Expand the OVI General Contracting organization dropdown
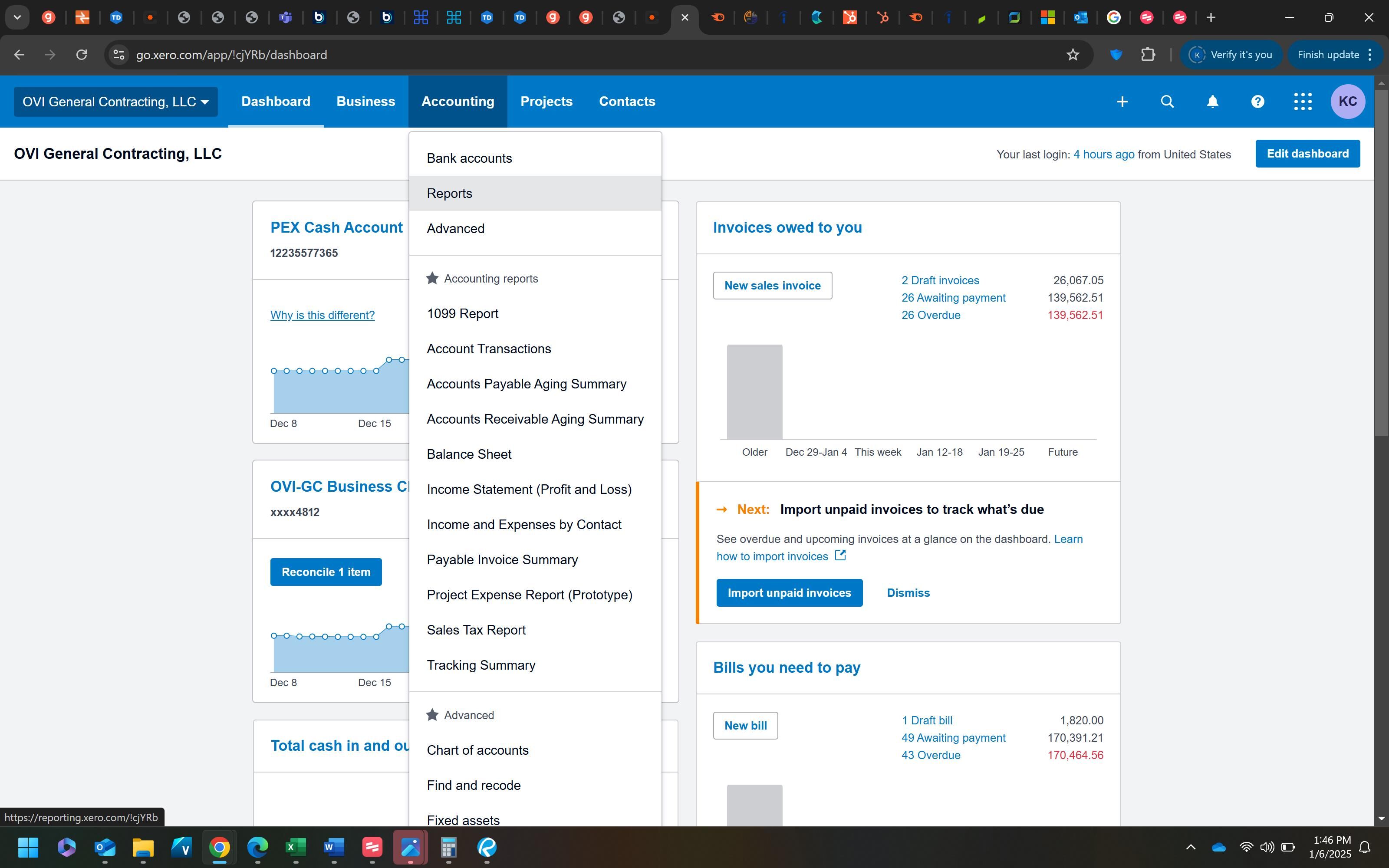 tap(115, 102)
